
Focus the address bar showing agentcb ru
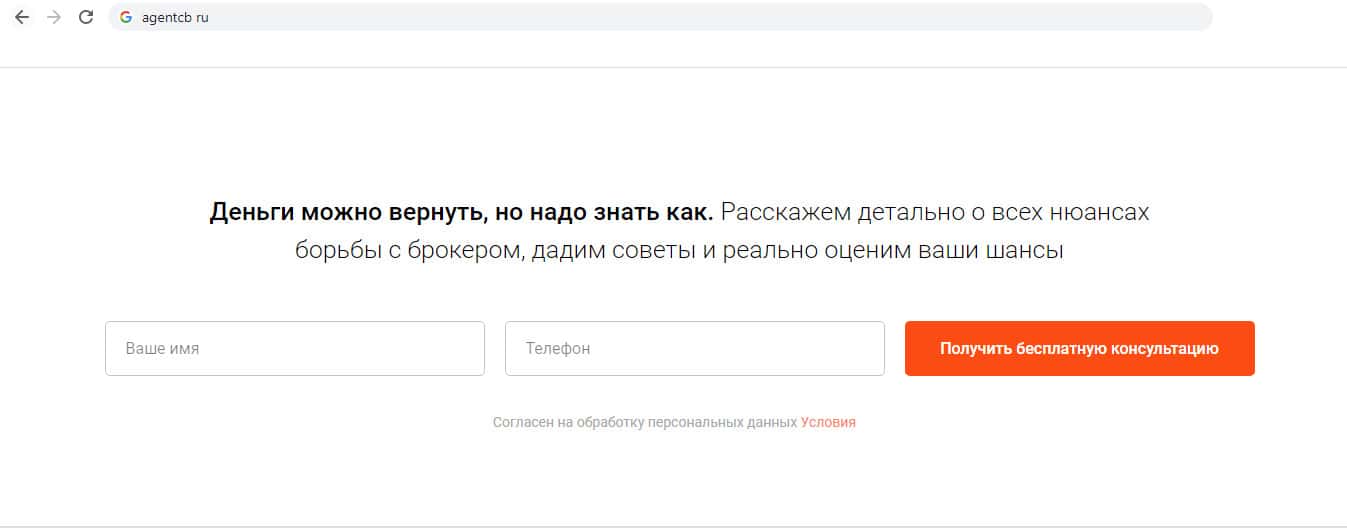pos(600,17)
